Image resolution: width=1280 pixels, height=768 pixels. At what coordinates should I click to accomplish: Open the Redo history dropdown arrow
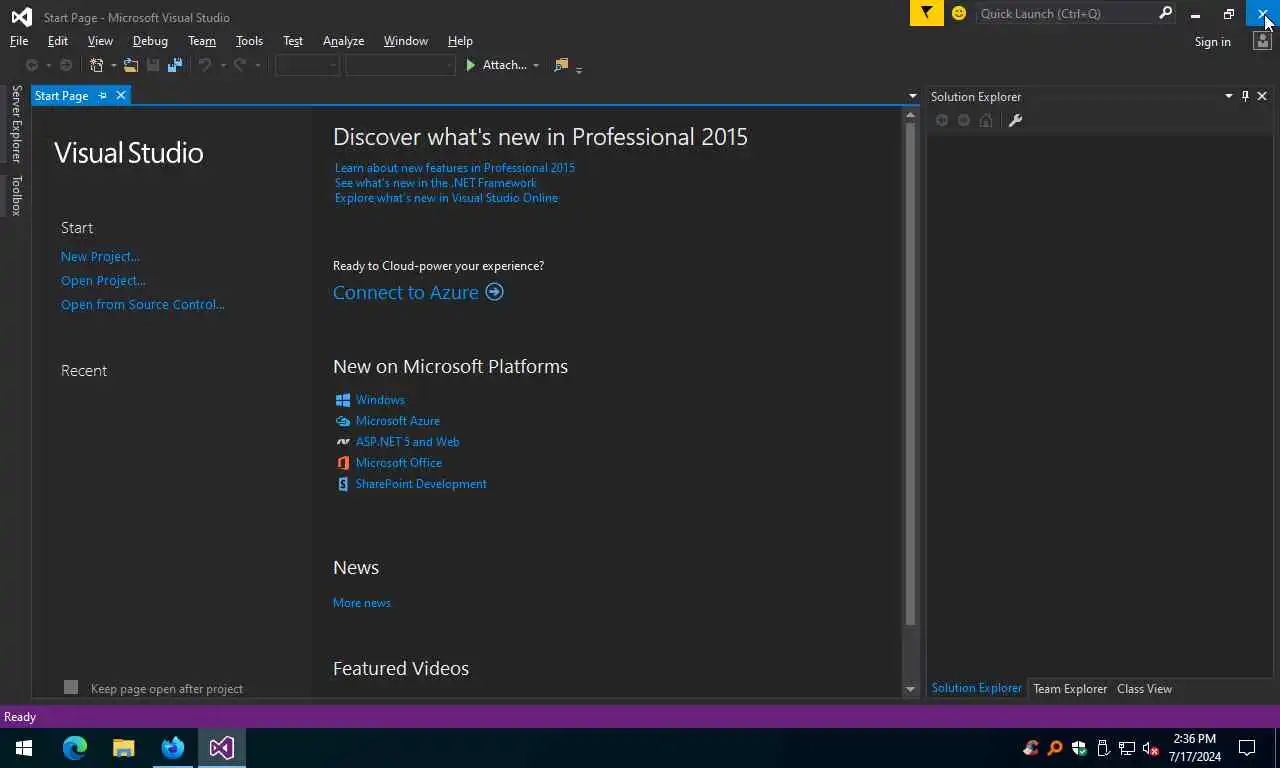pos(257,65)
